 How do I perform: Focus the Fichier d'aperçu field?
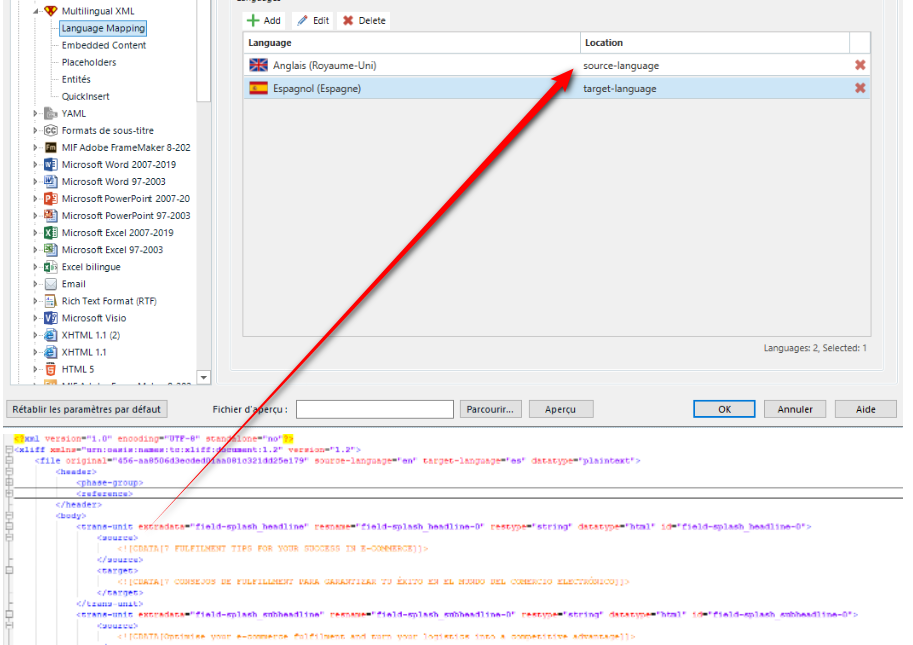coord(374,409)
